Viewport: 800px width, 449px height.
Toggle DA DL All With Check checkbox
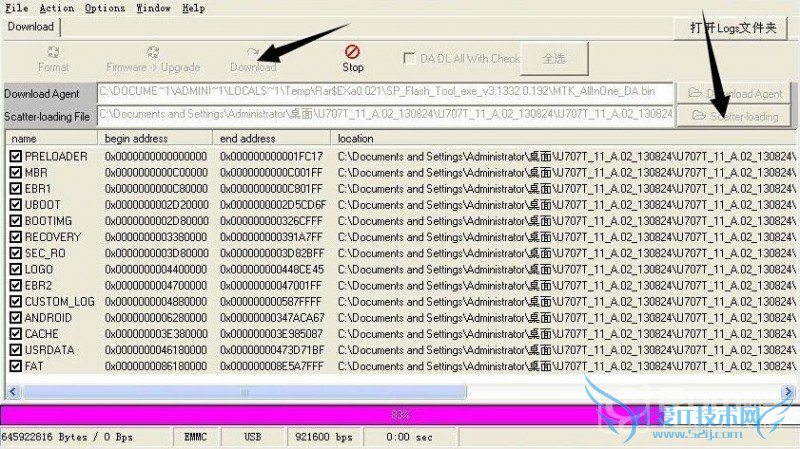point(409,58)
